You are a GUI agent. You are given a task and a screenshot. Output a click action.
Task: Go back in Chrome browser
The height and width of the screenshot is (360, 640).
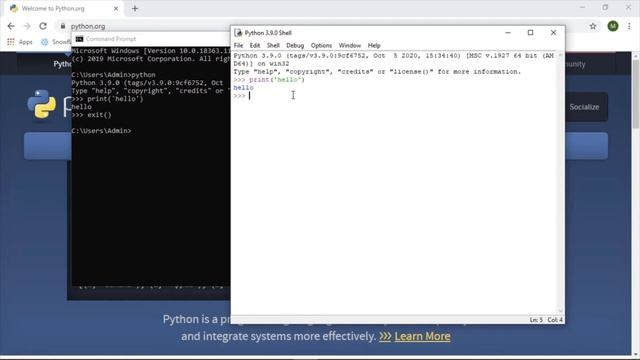[11, 26]
